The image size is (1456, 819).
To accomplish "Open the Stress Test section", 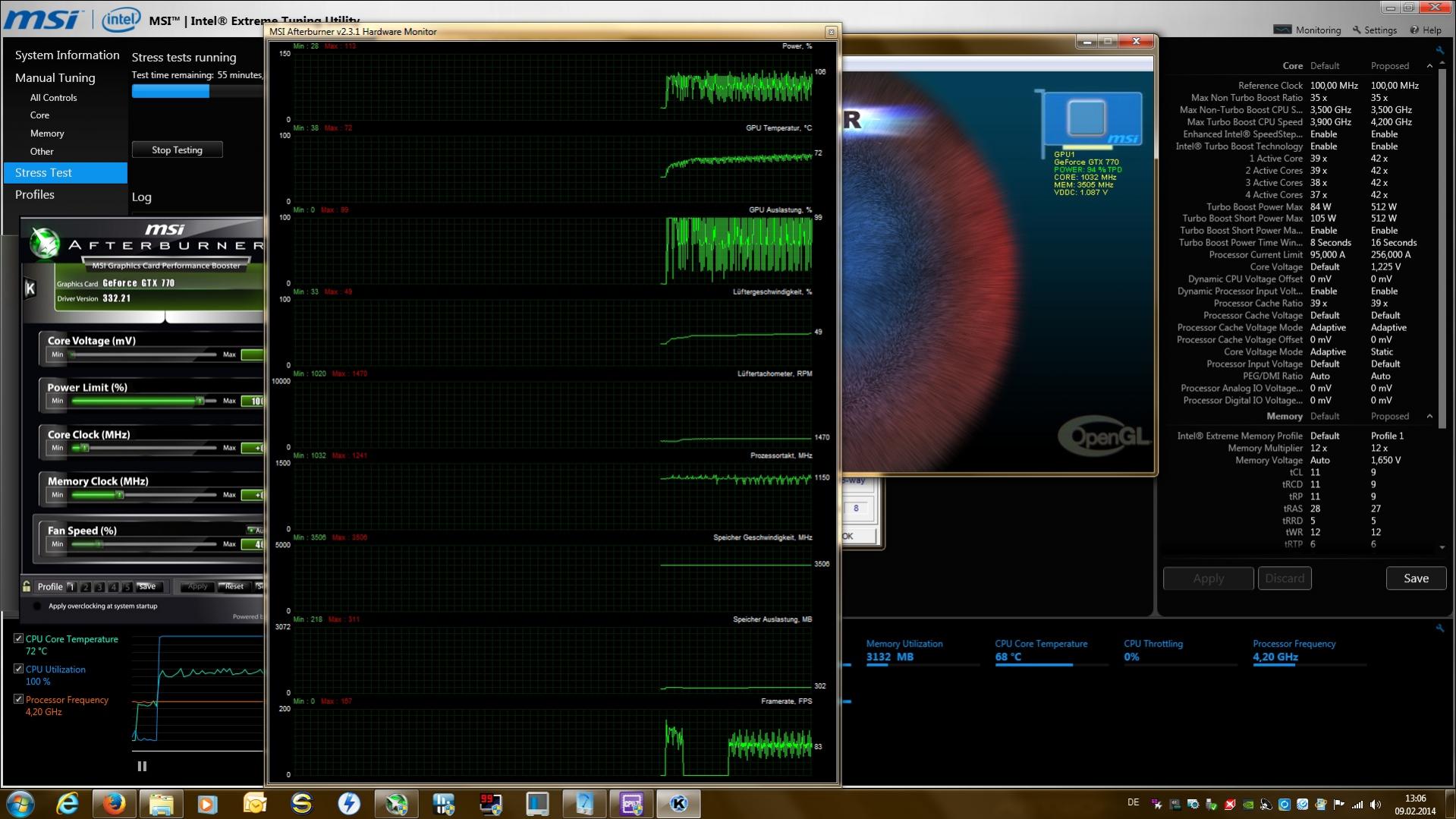I will 65,172.
